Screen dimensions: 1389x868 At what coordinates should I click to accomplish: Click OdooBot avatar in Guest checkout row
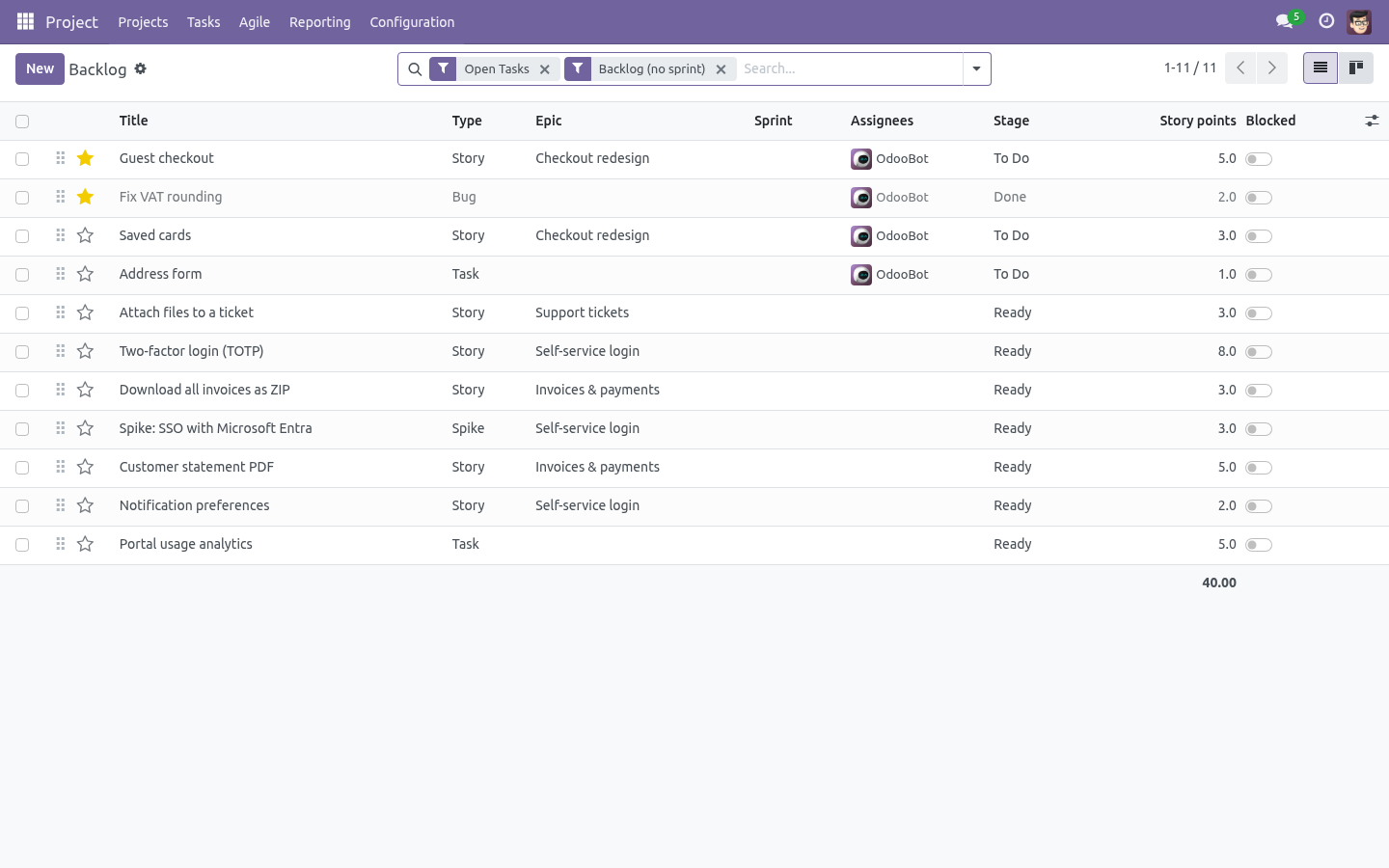click(x=861, y=159)
